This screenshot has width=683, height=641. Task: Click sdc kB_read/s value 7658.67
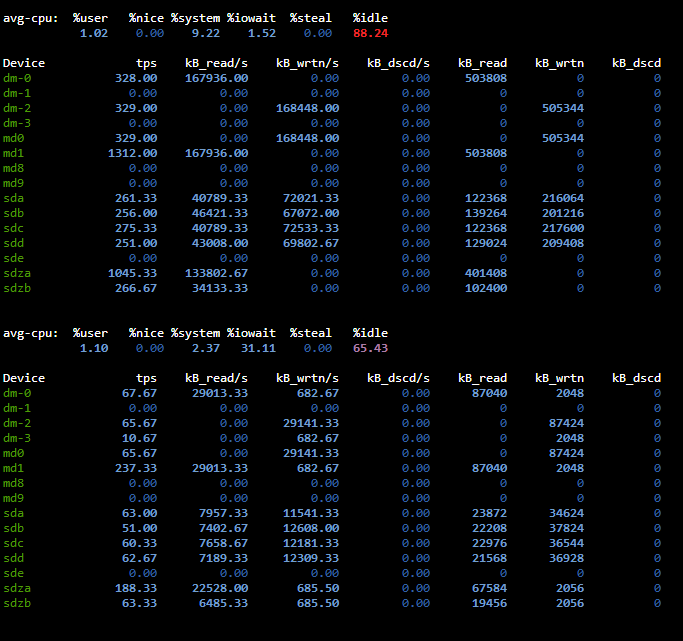(x=223, y=543)
